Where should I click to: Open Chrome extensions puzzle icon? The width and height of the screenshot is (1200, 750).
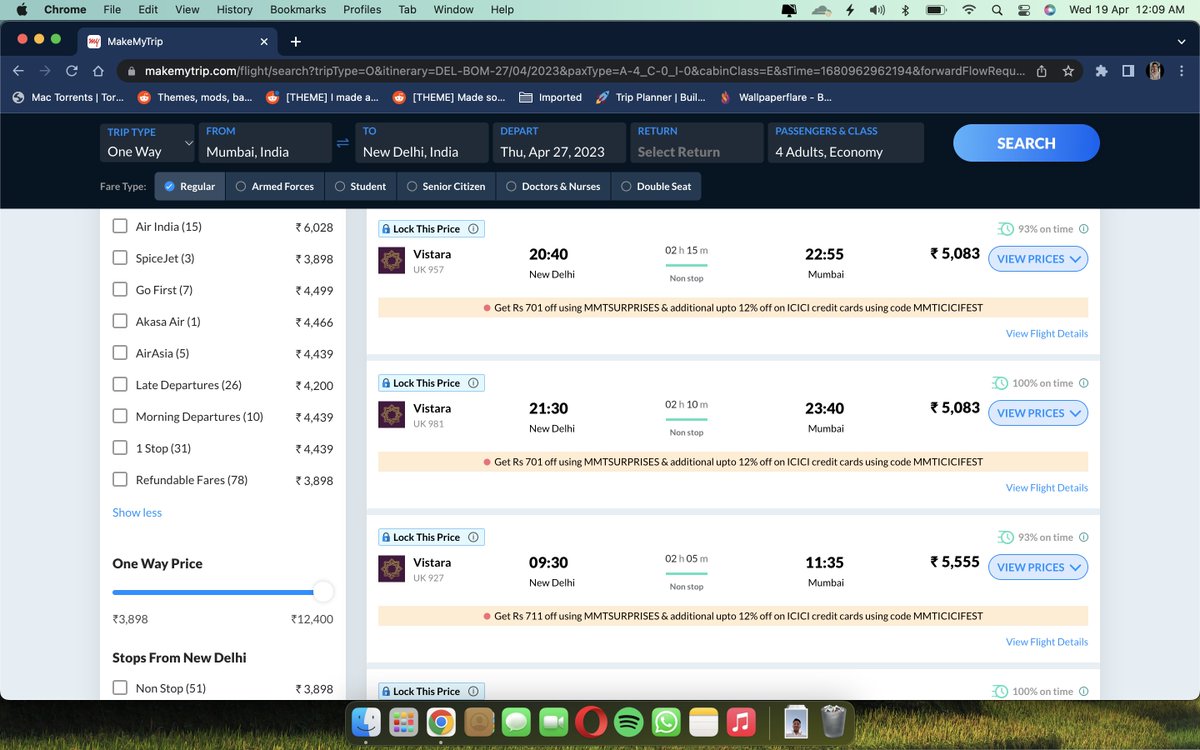(1102, 71)
